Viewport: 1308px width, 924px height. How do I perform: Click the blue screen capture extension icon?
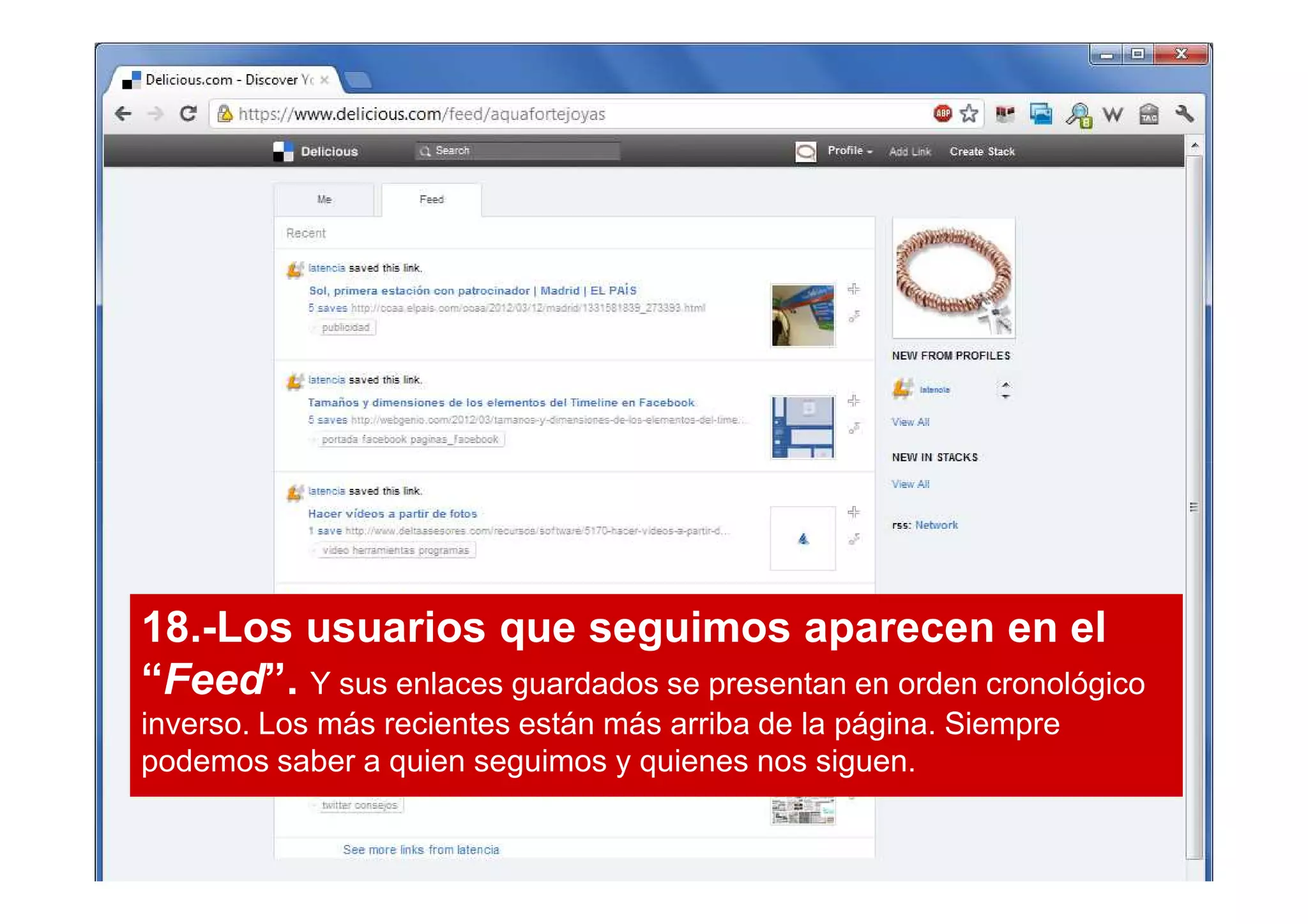(x=1040, y=114)
